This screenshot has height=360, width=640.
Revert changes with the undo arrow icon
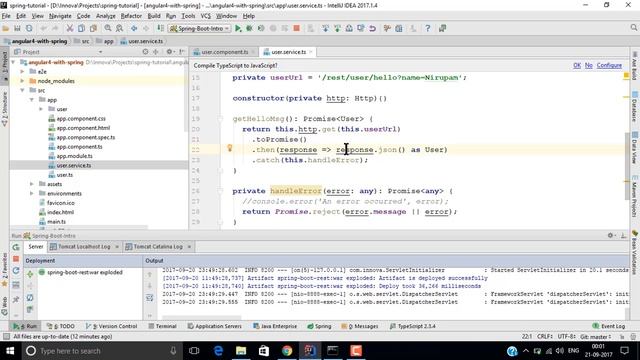click(372, 28)
